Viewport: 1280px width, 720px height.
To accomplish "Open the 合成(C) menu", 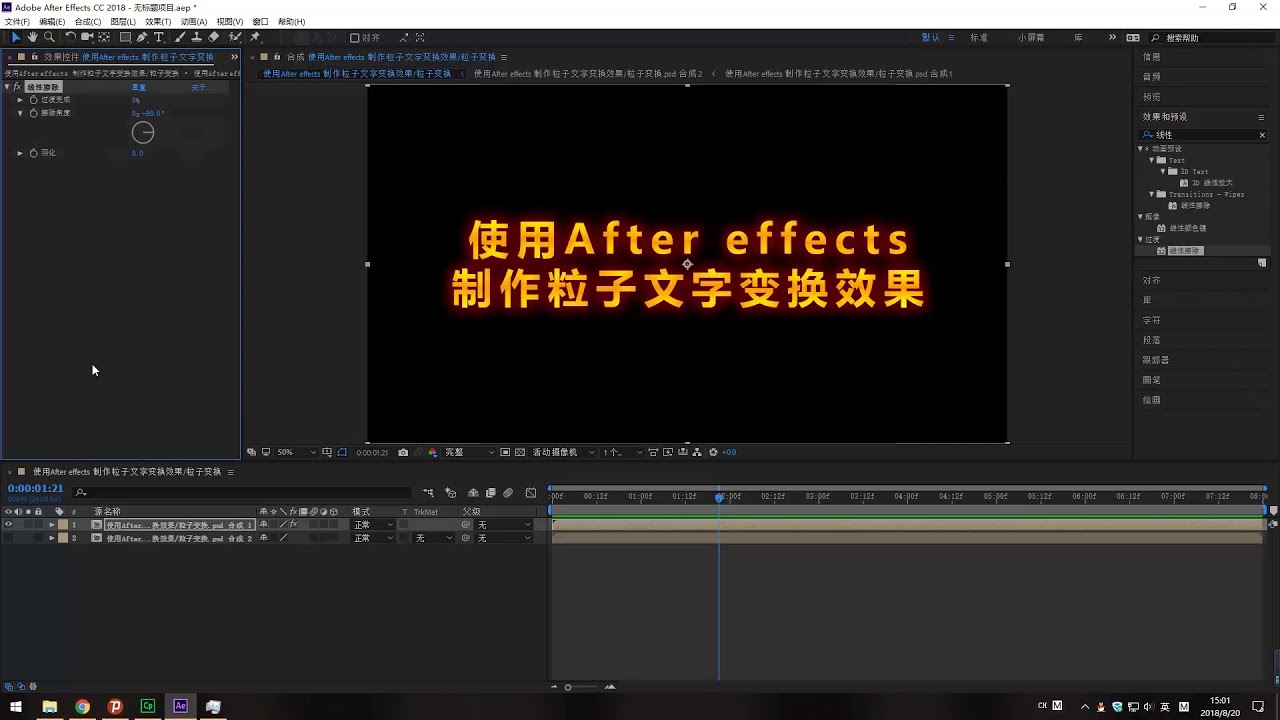I will 88,21.
